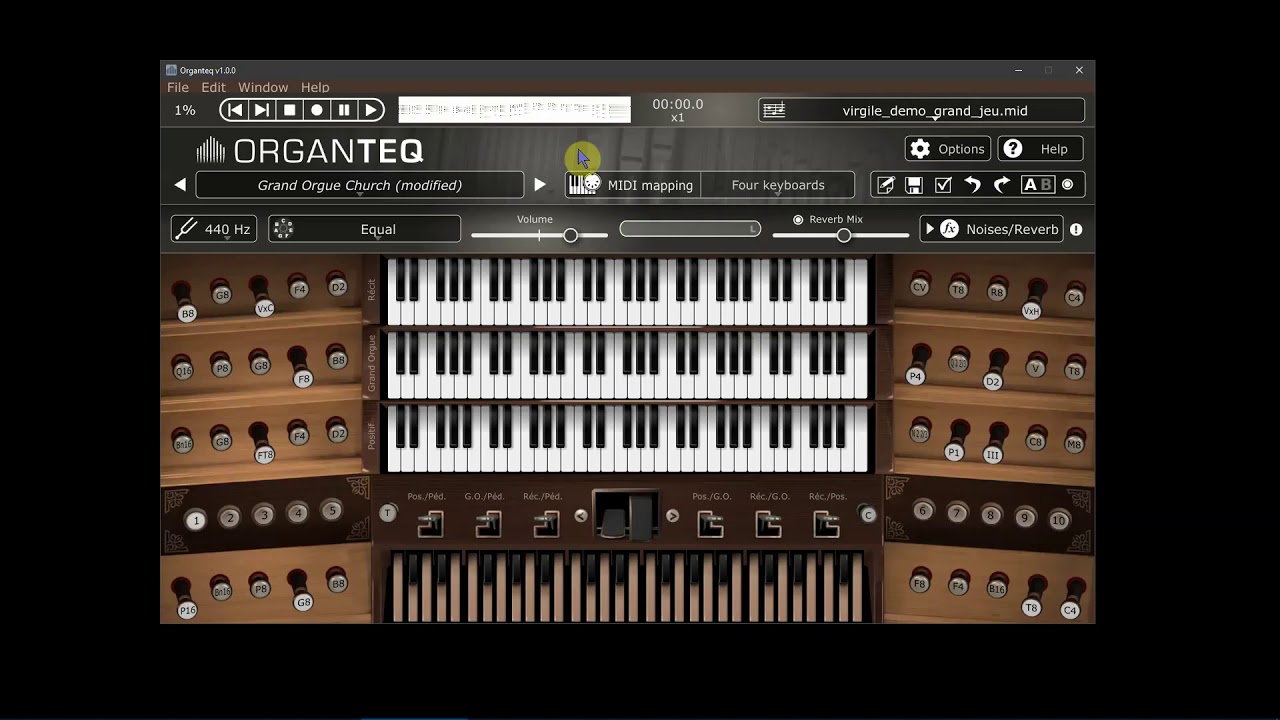
Task: Open the Four keyboards layout dropdown
Action: click(x=778, y=185)
